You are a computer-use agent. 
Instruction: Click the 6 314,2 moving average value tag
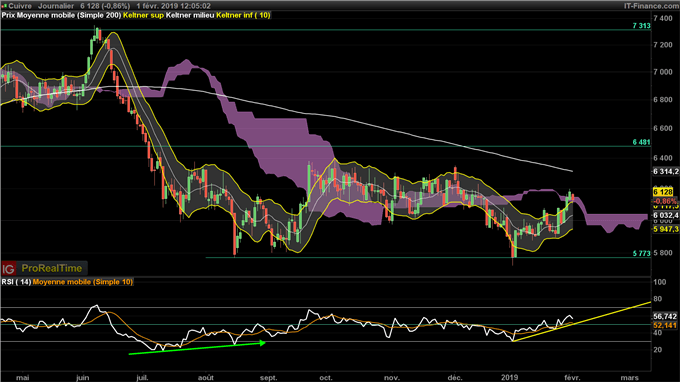(x=666, y=172)
